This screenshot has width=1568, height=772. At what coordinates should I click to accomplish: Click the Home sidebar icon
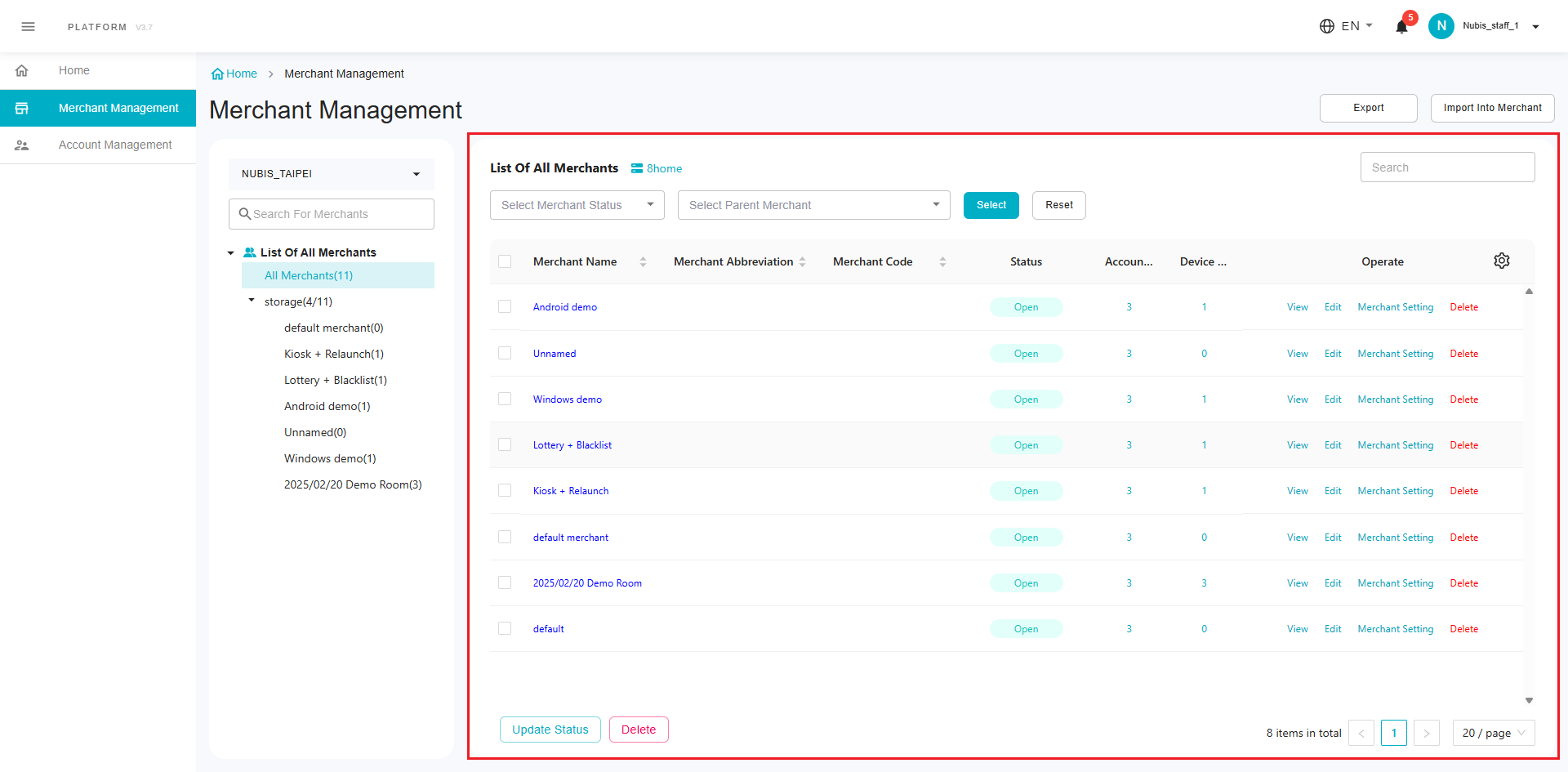[x=22, y=71]
